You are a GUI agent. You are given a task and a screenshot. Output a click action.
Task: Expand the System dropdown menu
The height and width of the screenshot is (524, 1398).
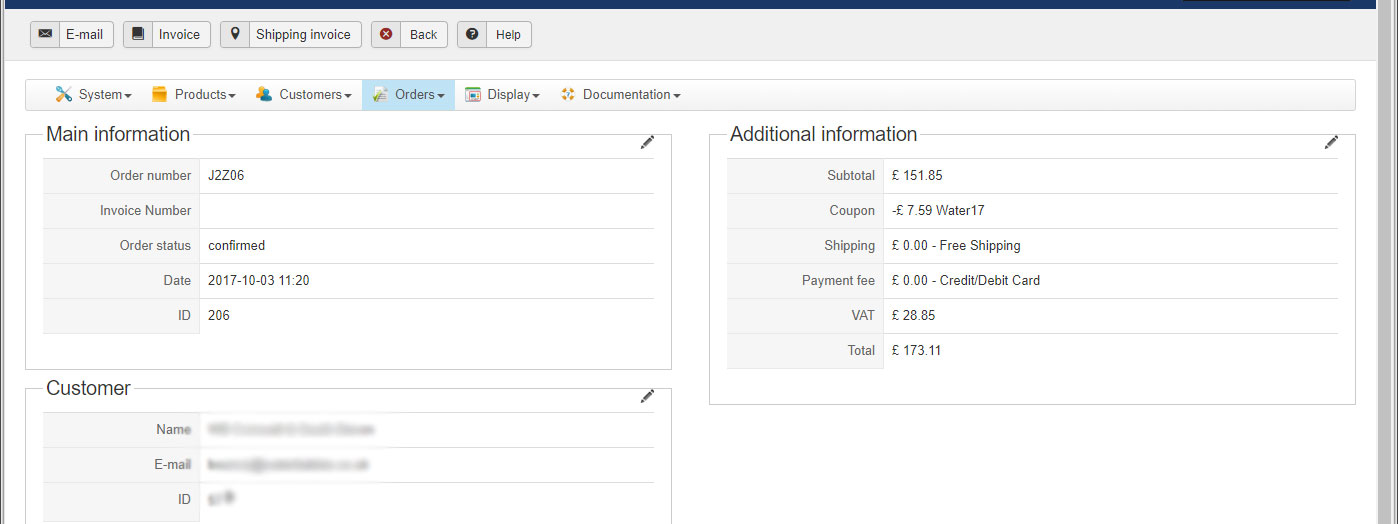[x=94, y=95]
